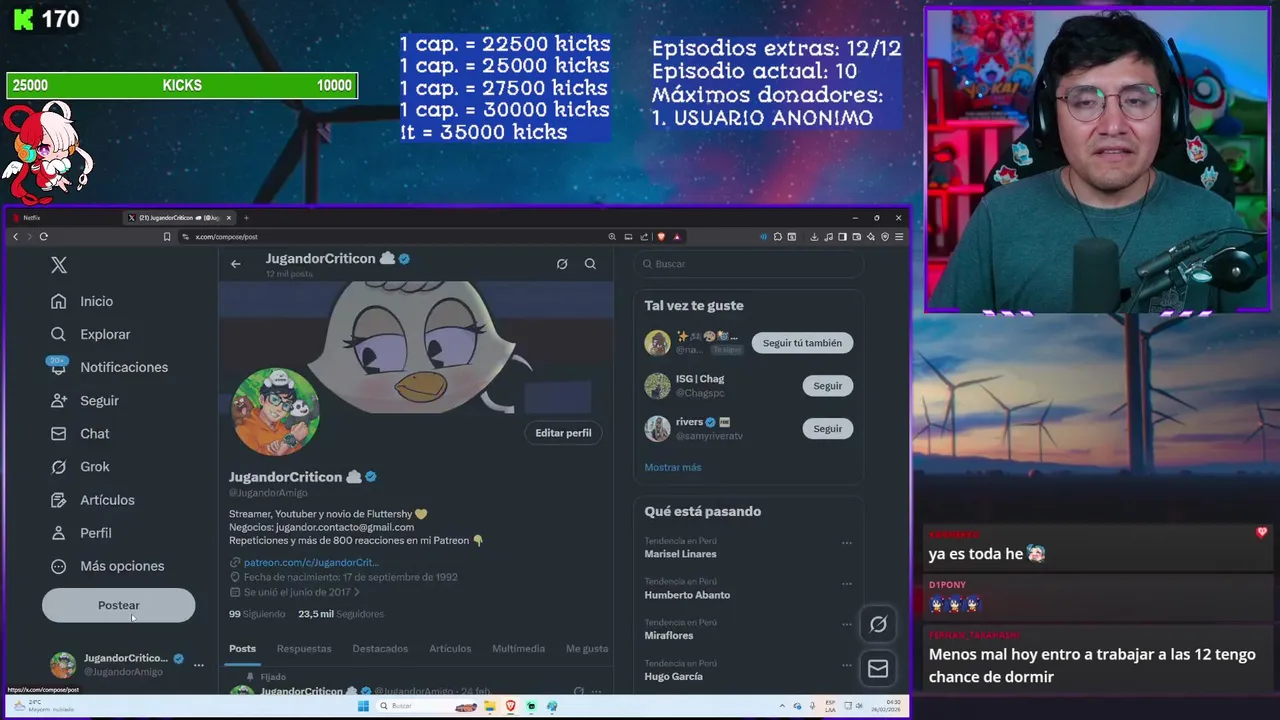
Task: Click the floating Grok button
Action: pyautogui.click(x=878, y=624)
